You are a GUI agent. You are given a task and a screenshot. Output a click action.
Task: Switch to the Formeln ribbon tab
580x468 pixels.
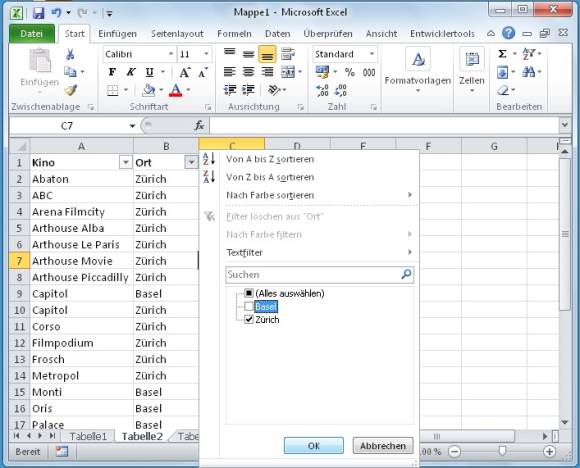[x=234, y=34]
